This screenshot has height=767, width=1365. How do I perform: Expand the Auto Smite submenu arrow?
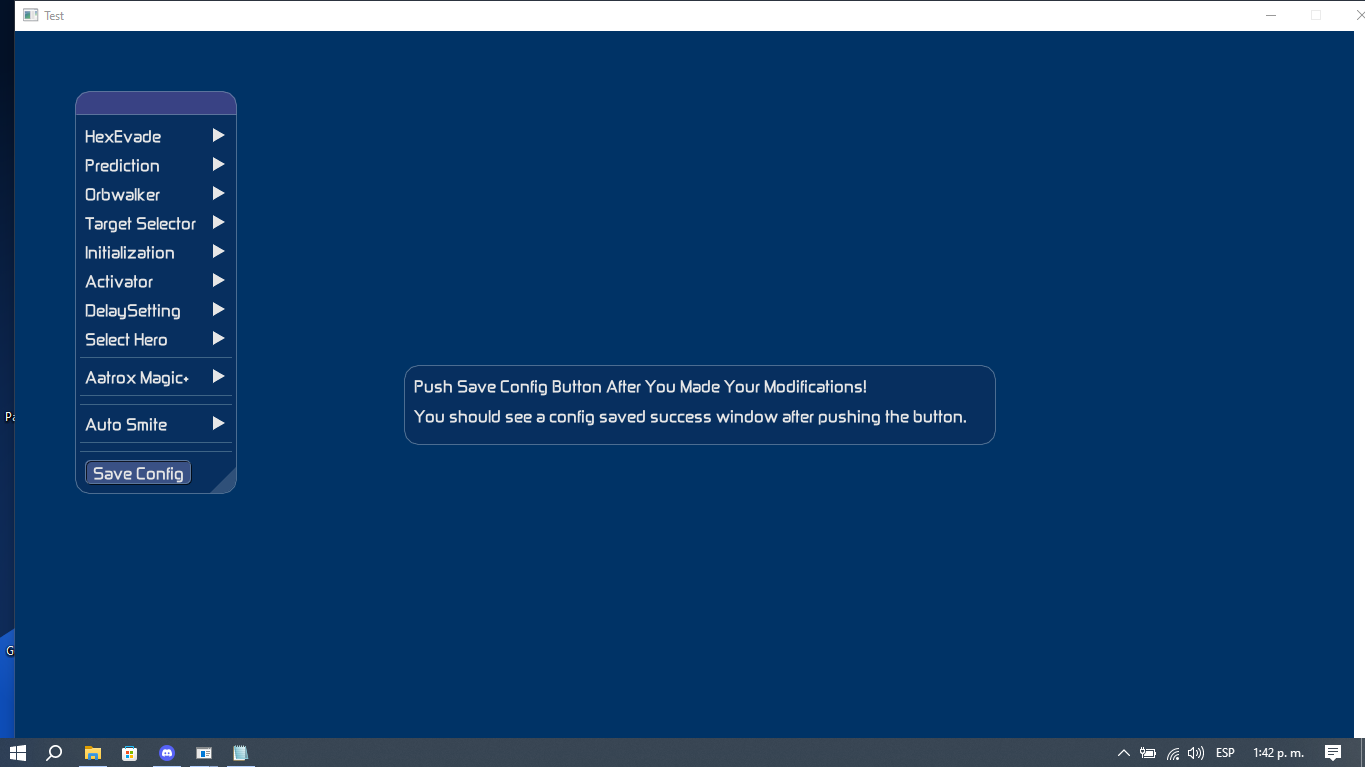(x=218, y=424)
